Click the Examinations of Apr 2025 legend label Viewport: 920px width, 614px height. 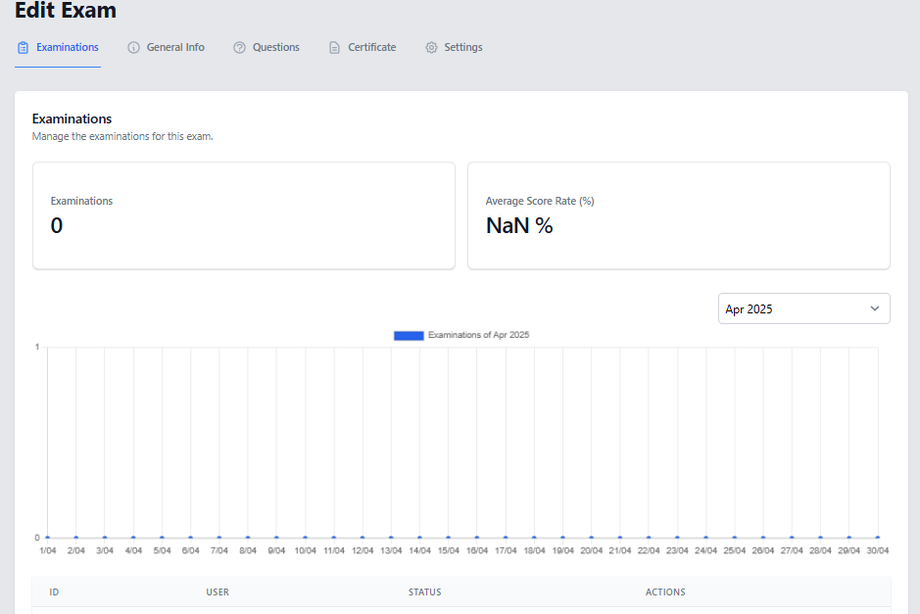tap(478, 335)
